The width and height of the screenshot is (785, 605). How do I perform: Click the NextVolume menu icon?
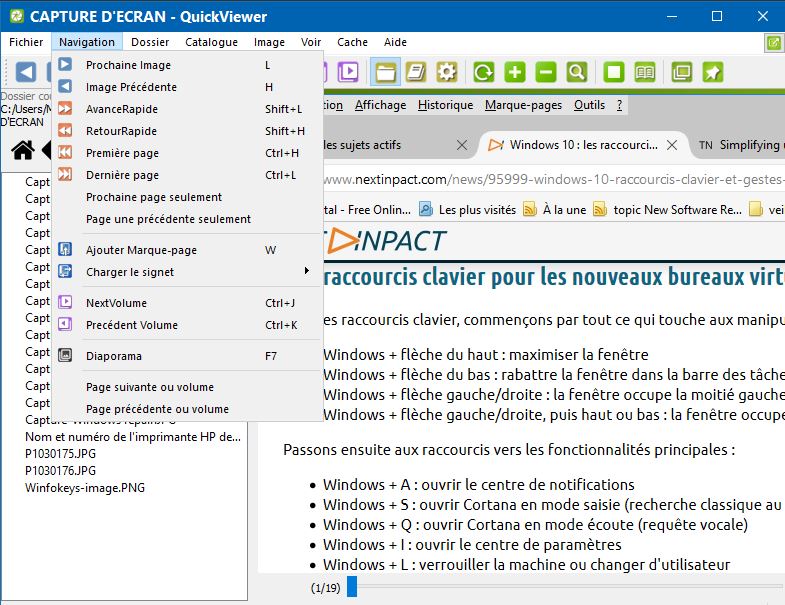coord(65,302)
